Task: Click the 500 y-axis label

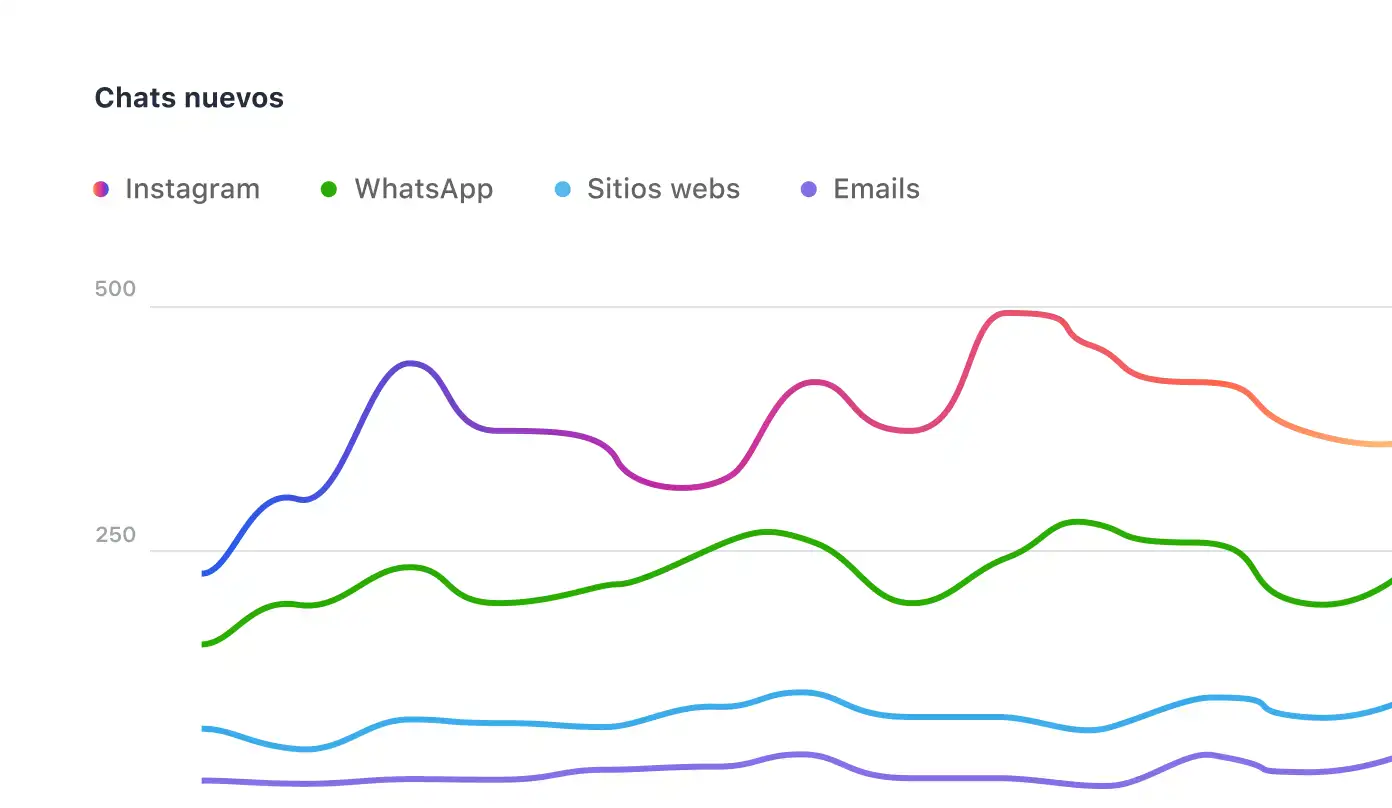Action: coord(115,290)
